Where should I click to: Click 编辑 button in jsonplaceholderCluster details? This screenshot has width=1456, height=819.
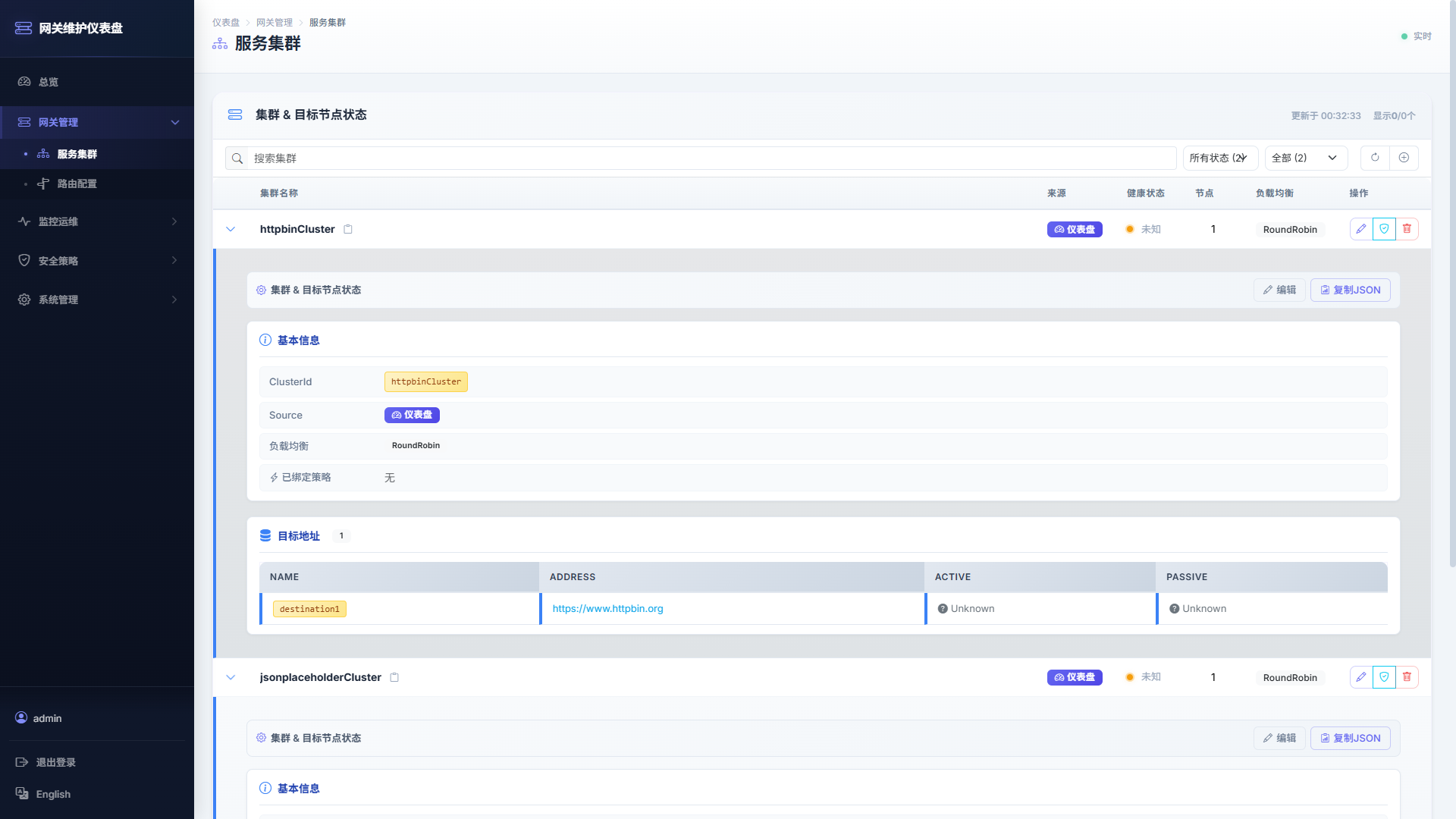click(x=1279, y=738)
